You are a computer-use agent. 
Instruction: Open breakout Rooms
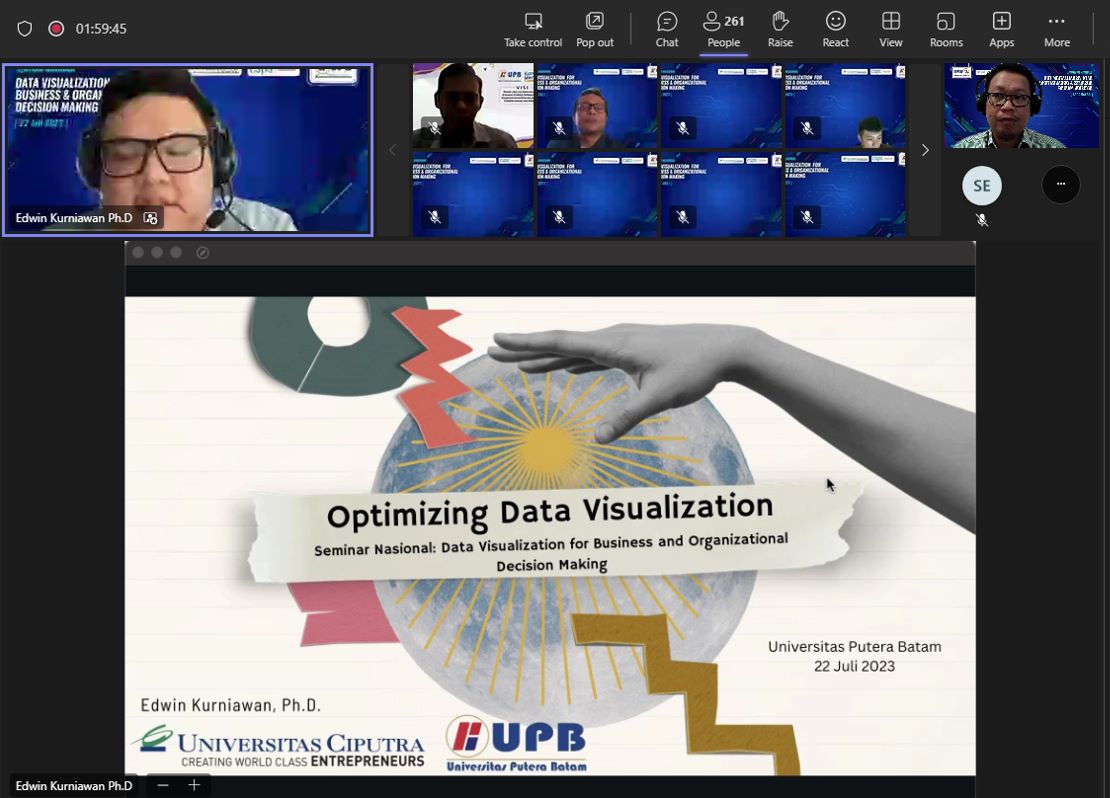coord(945,29)
